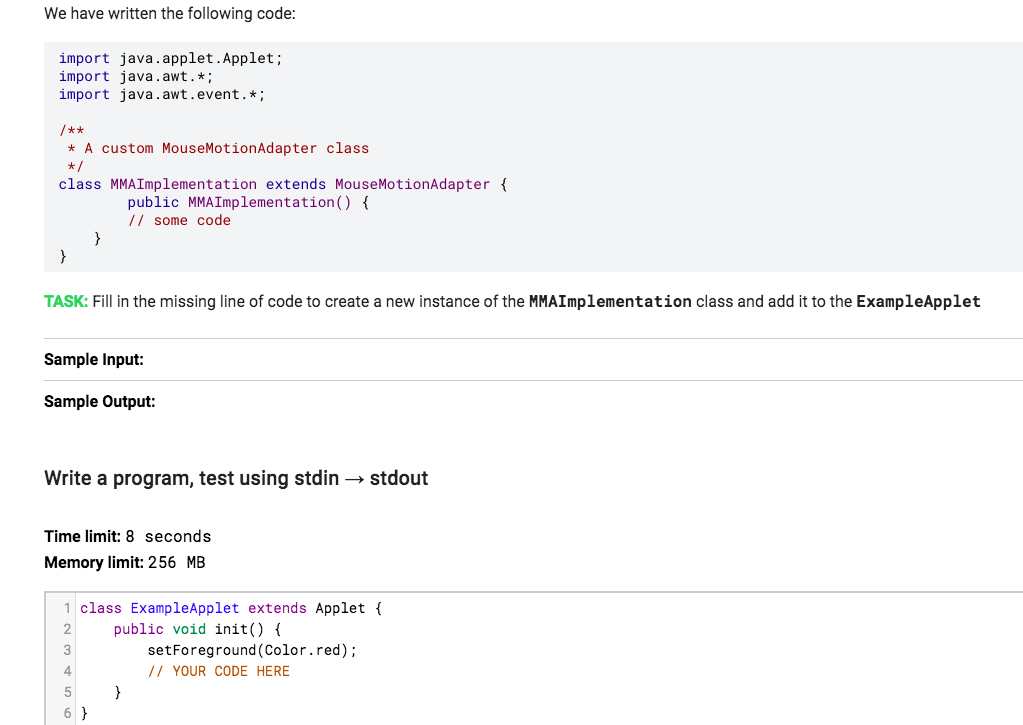This screenshot has height=725, width=1023.
Task: Click the 'import java.applet.Applet;' code line
Action: click(x=170, y=59)
